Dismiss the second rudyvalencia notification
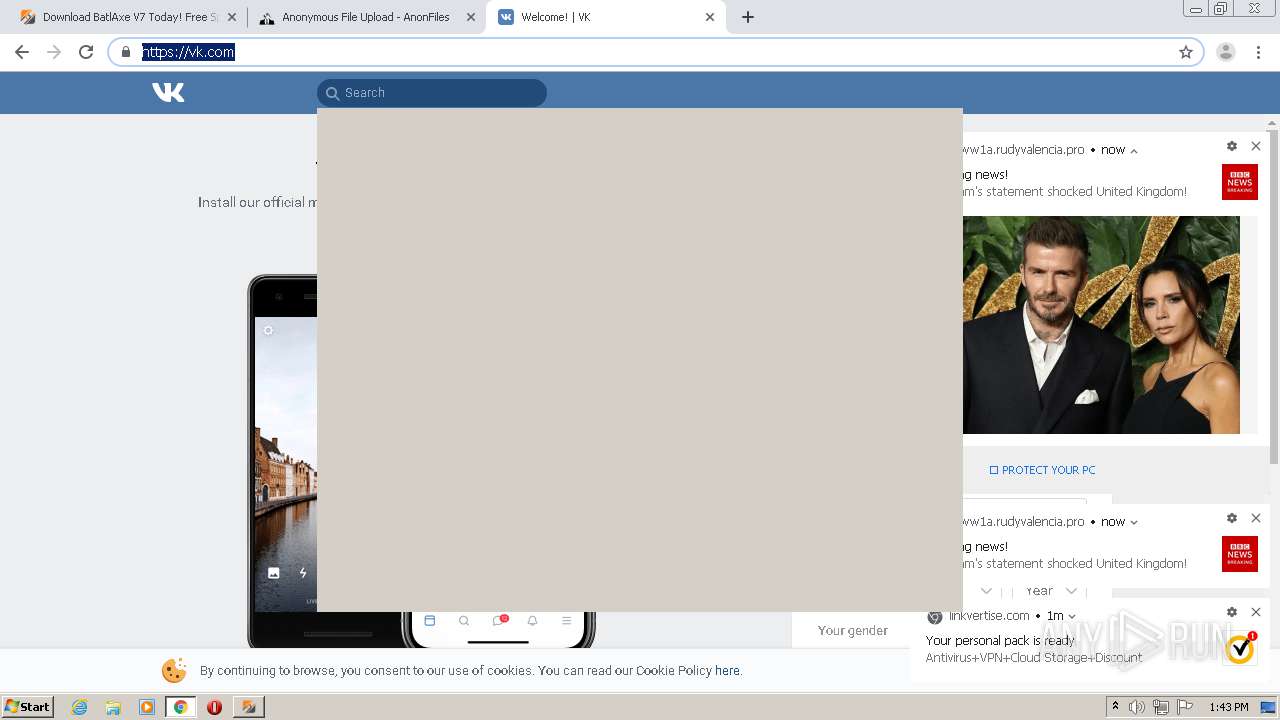Viewport: 1280px width, 720px height. (x=1256, y=518)
